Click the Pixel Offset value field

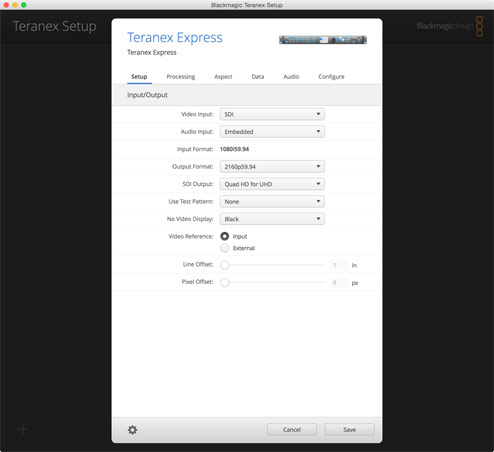coord(339,283)
